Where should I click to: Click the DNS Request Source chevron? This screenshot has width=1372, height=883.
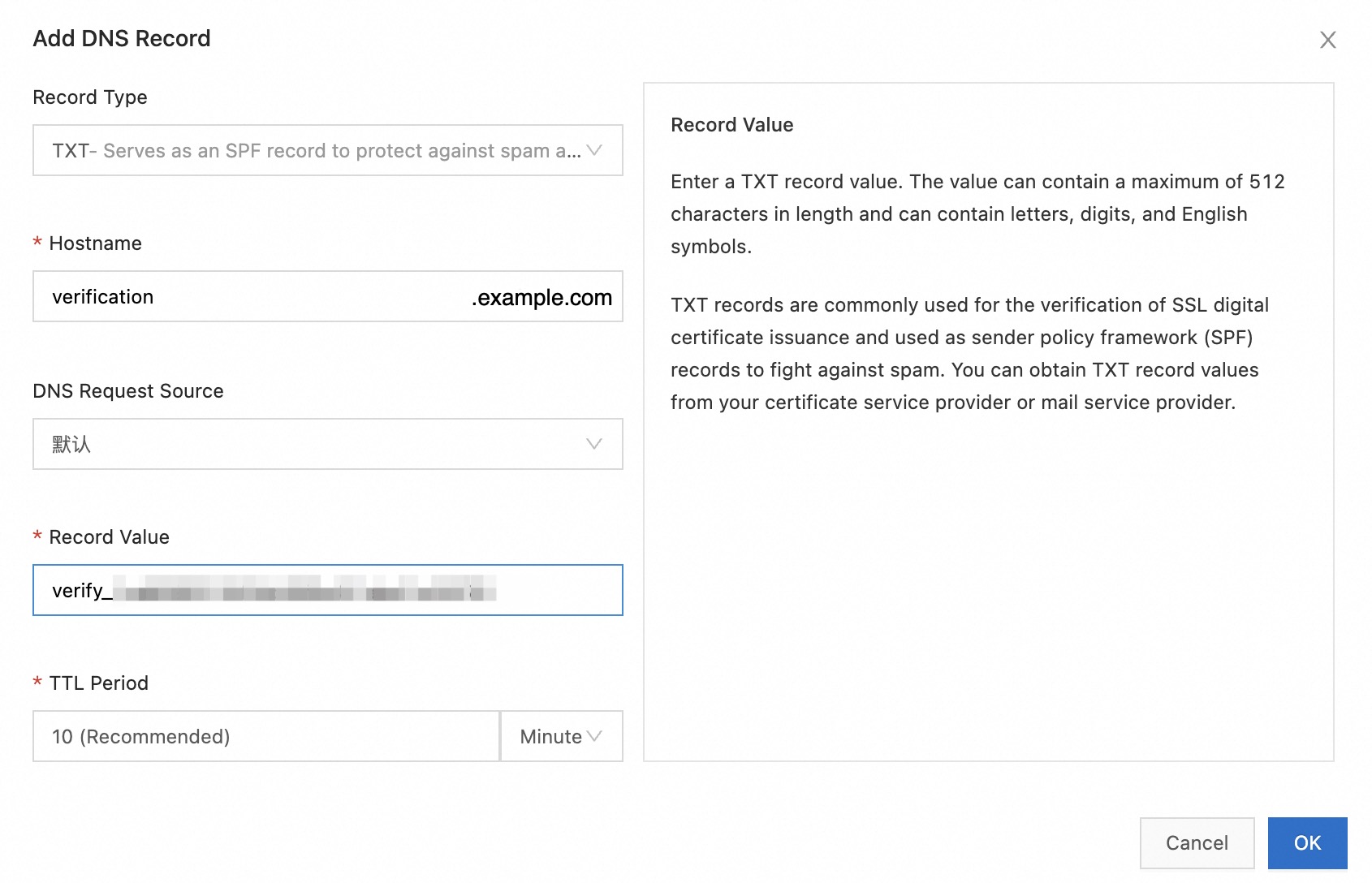(x=594, y=444)
